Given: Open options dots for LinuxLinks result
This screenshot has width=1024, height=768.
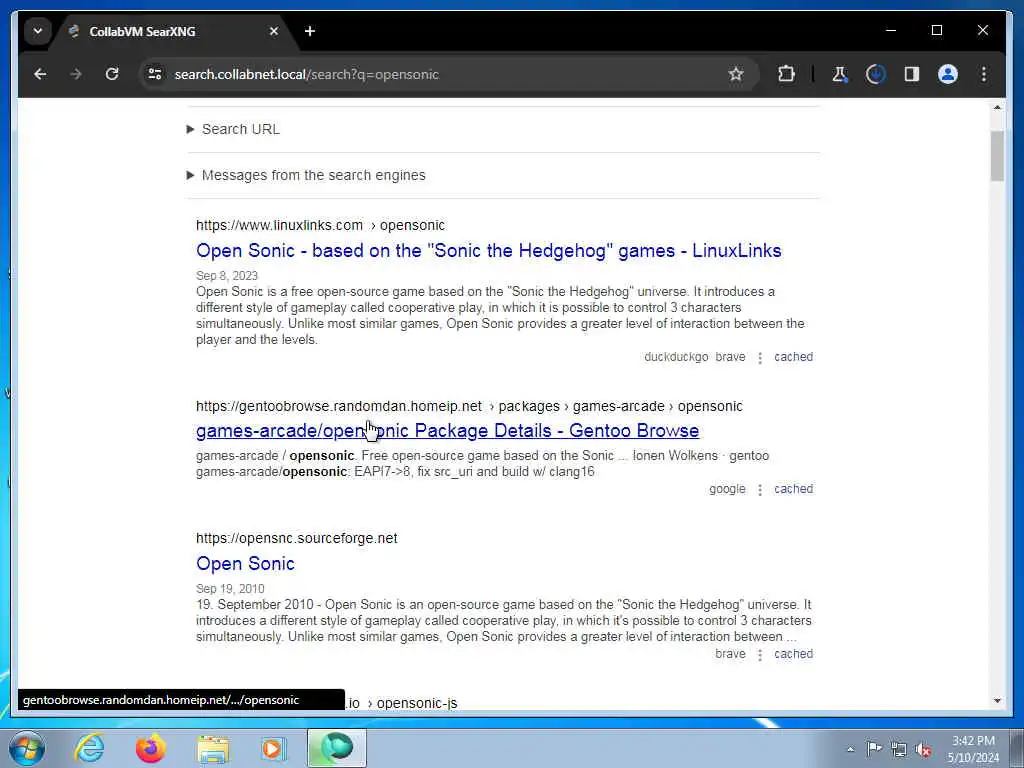Looking at the screenshot, I should tap(760, 358).
